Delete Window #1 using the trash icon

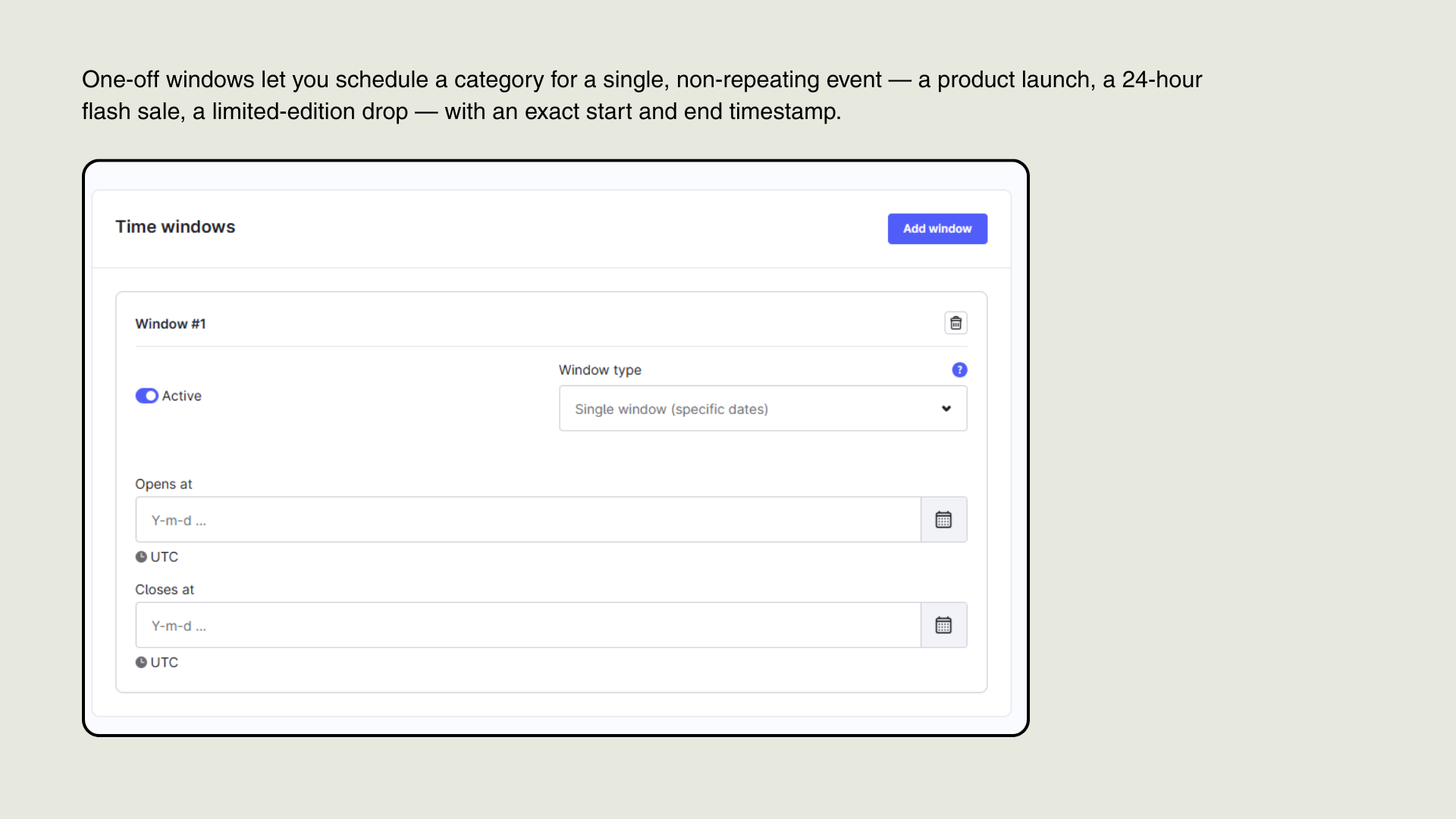[955, 323]
